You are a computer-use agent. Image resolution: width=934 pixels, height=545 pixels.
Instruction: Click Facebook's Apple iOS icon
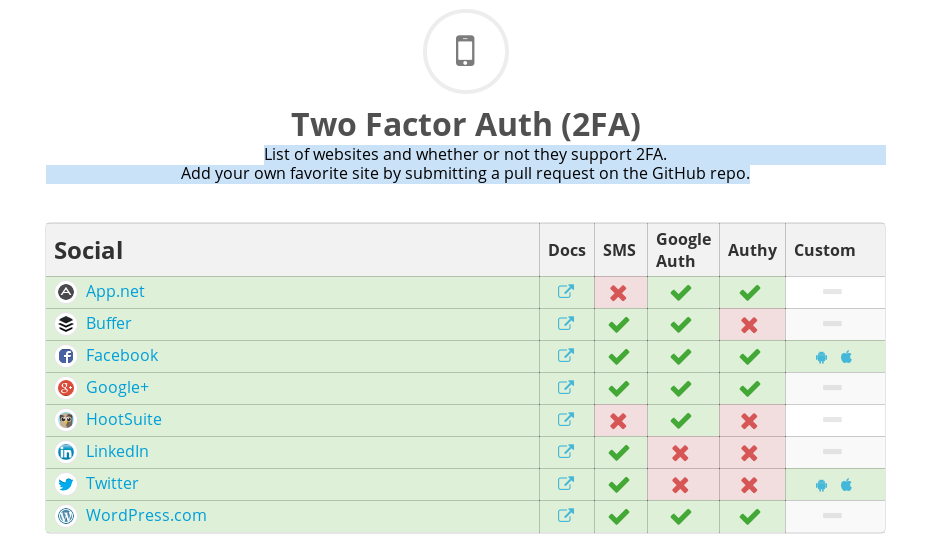pos(846,357)
